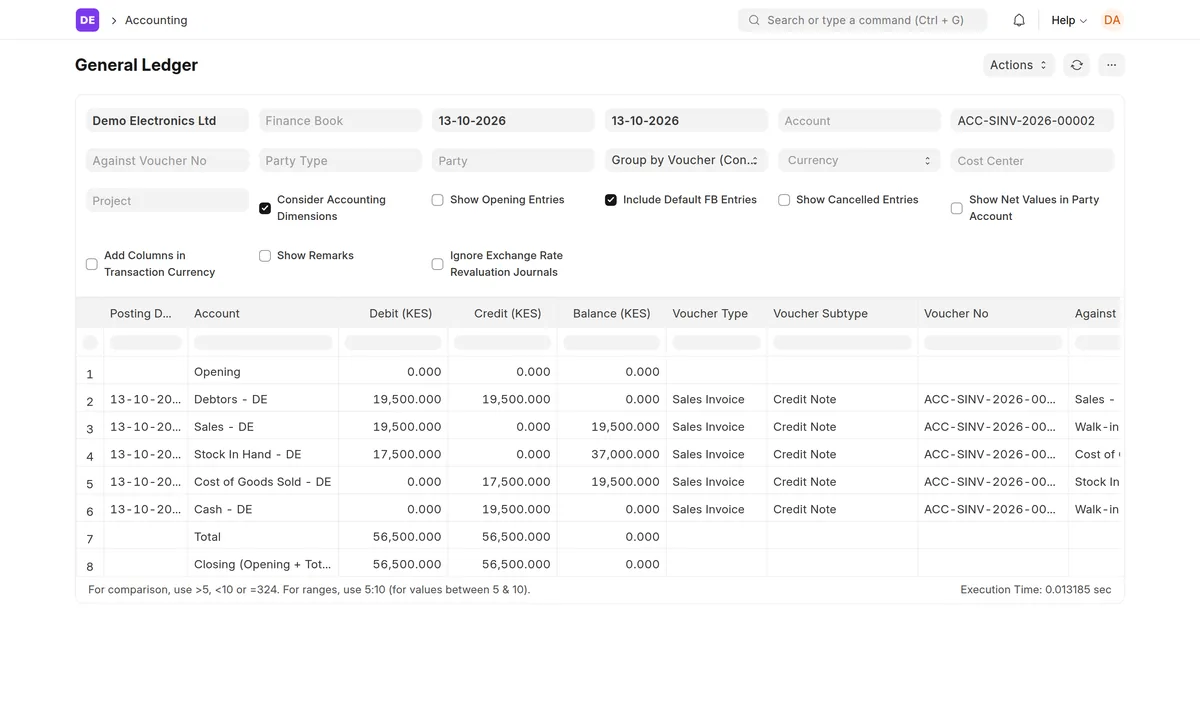Click the Debit (KES) column header
Viewport: 1200px width, 720px height.
pos(393,313)
